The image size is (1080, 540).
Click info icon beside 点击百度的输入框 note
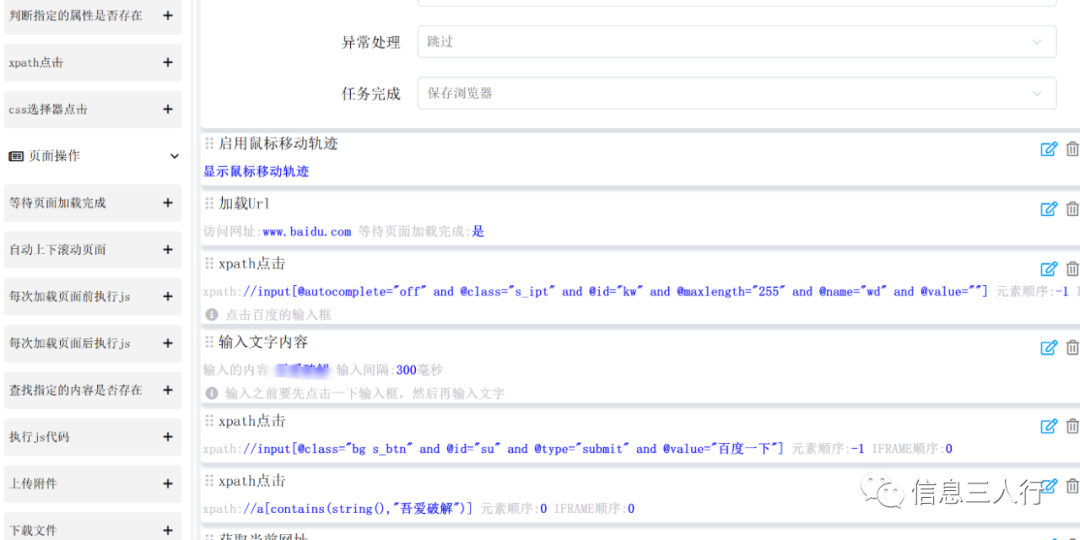(x=211, y=315)
